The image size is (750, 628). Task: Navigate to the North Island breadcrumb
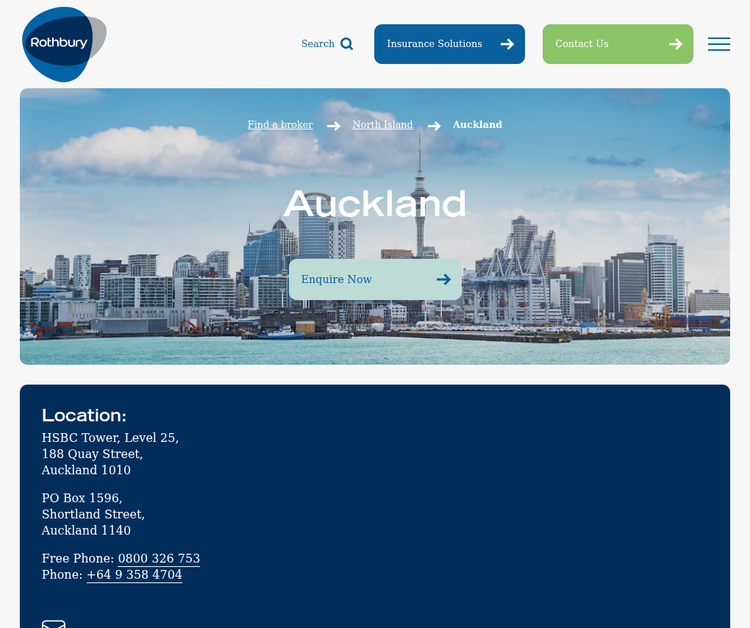click(x=382, y=125)
